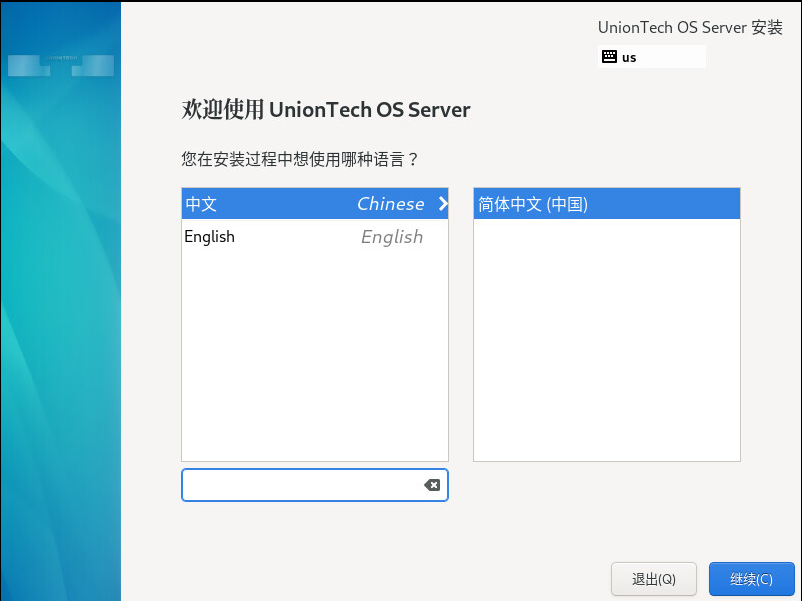Image resolution: width=802 pixels, height=601 pixels.
Task: Click the 继续(C) continue button
Action: [751, 579]
